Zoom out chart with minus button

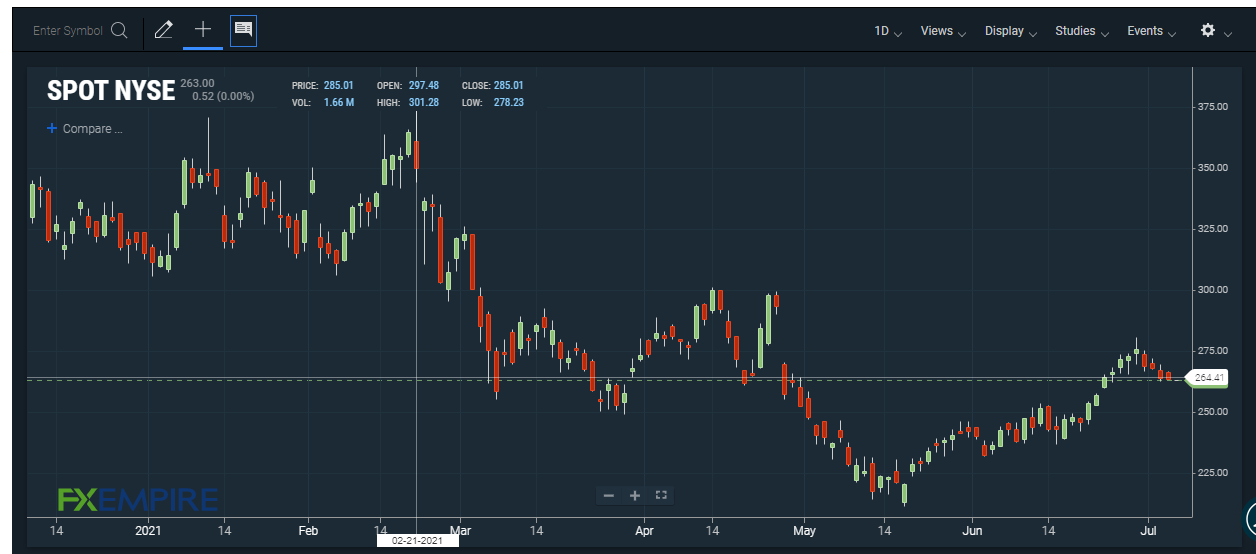coord(608,495)
